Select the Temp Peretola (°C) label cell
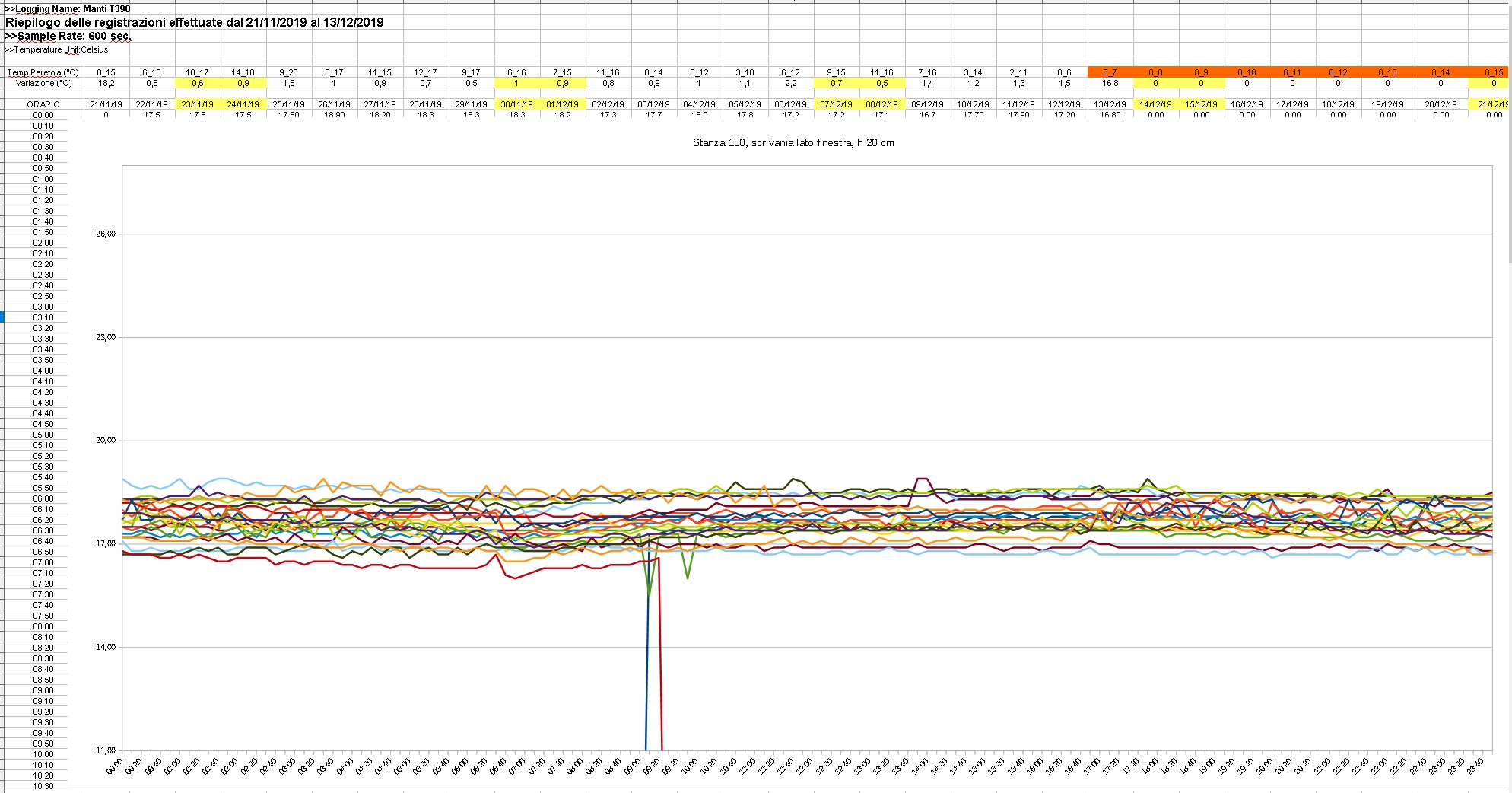The width and height of the screenshot is (1512, 793). [43, 73]
